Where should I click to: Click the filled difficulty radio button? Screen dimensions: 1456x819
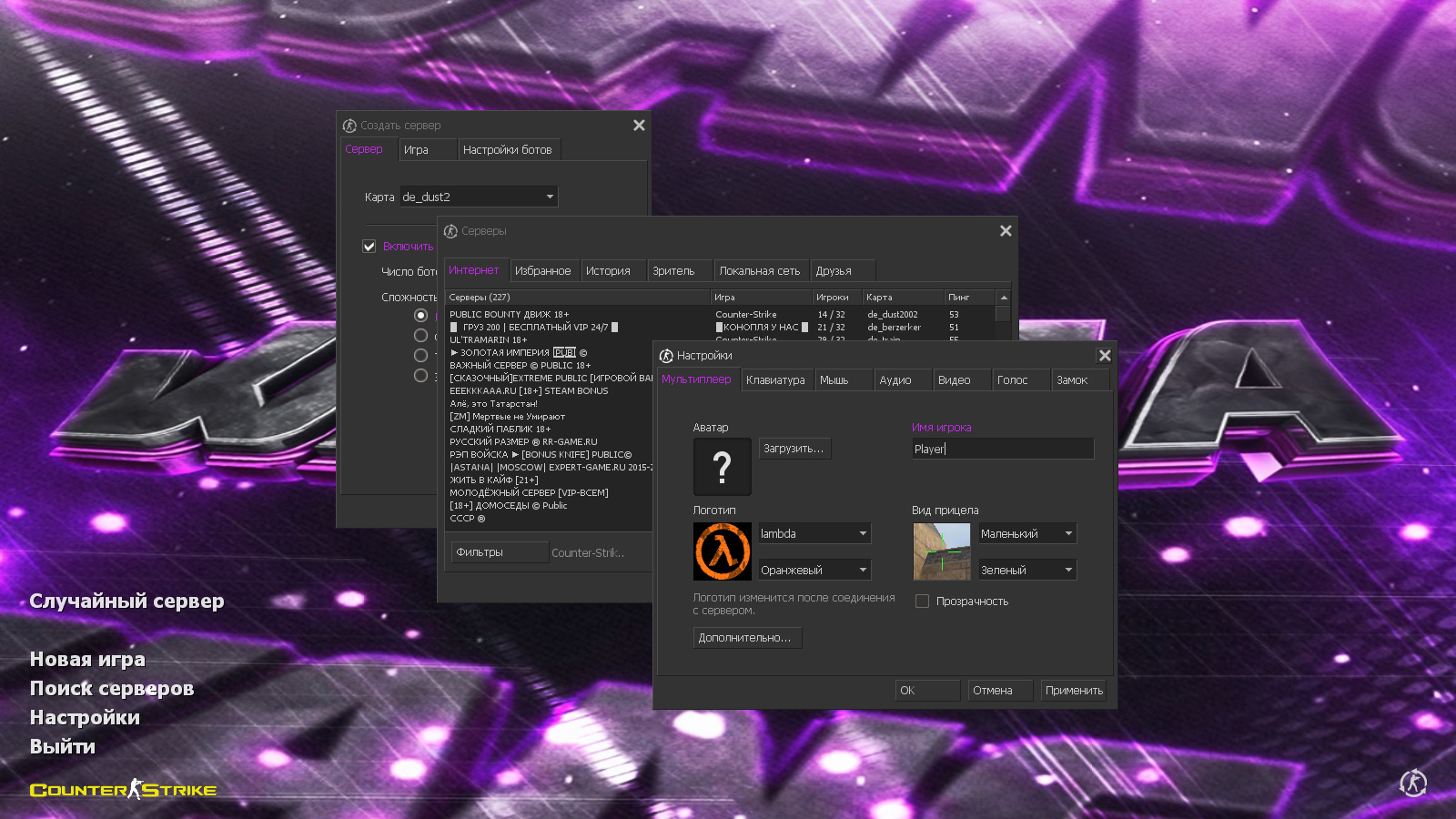(x=420, y=315)
